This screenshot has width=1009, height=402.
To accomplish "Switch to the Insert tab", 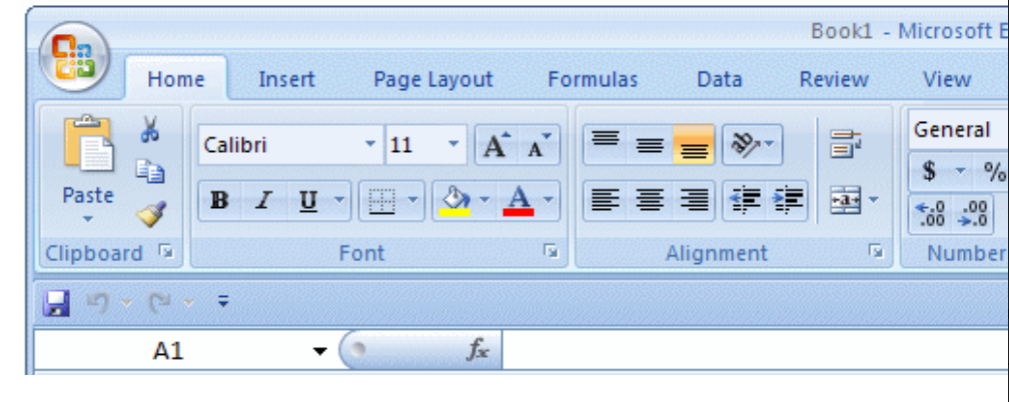I will [x=286, y=80].
